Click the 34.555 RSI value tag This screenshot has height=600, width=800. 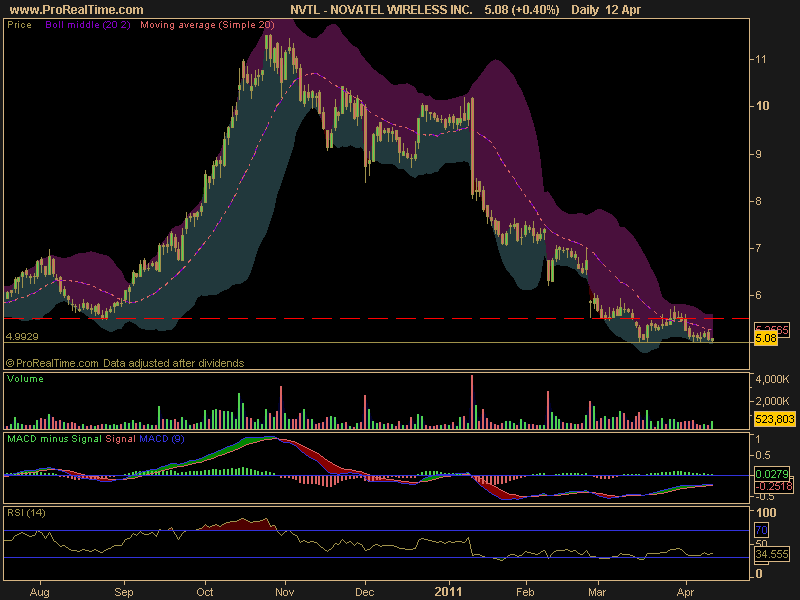[x=772, y=554]
